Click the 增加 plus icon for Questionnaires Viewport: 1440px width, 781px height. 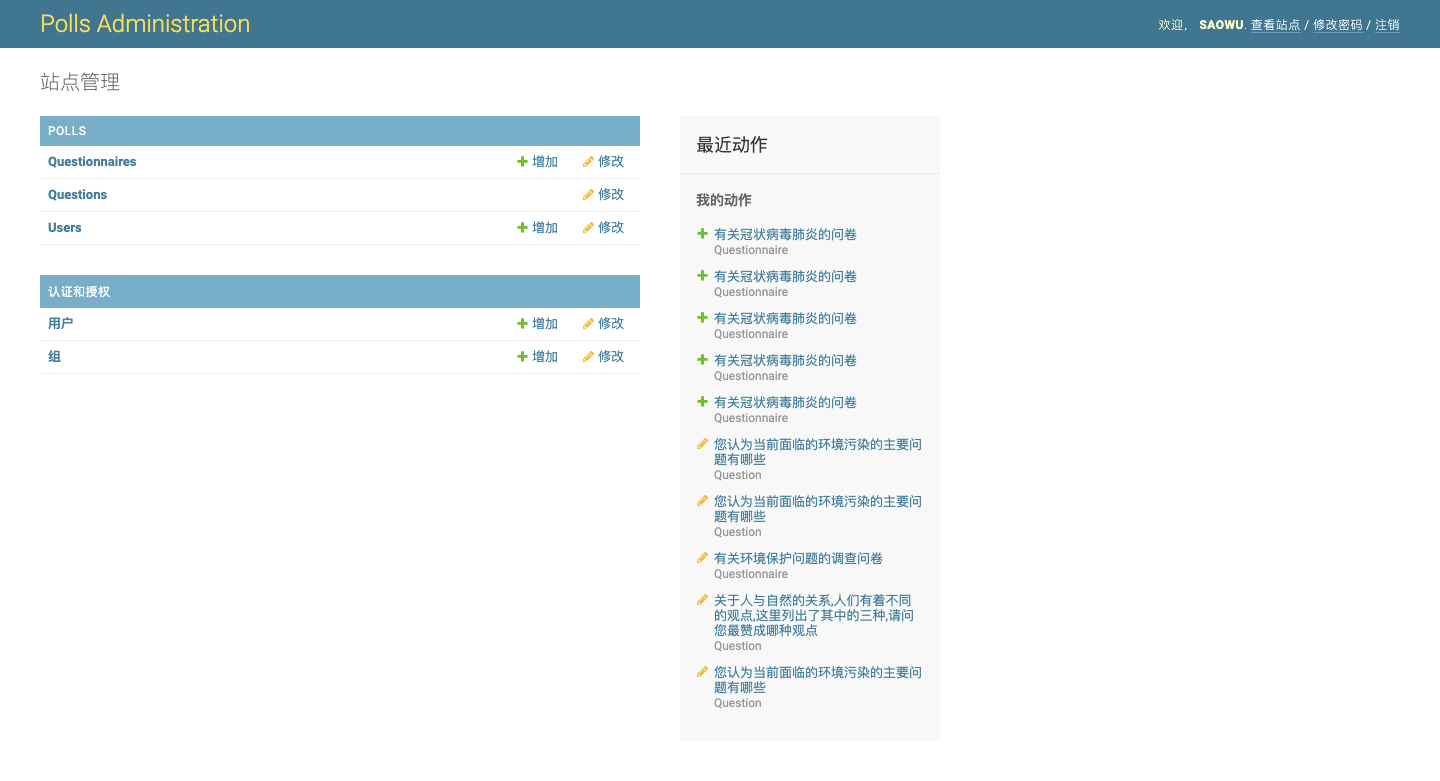point(521,161)
